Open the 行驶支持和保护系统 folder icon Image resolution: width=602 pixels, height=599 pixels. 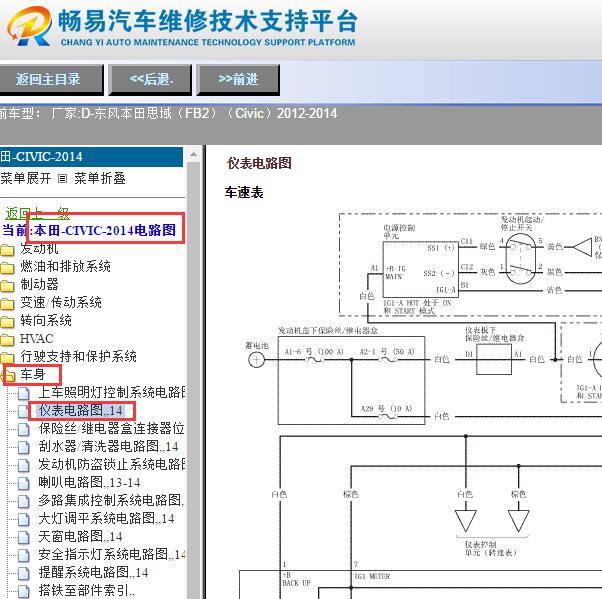7,358
